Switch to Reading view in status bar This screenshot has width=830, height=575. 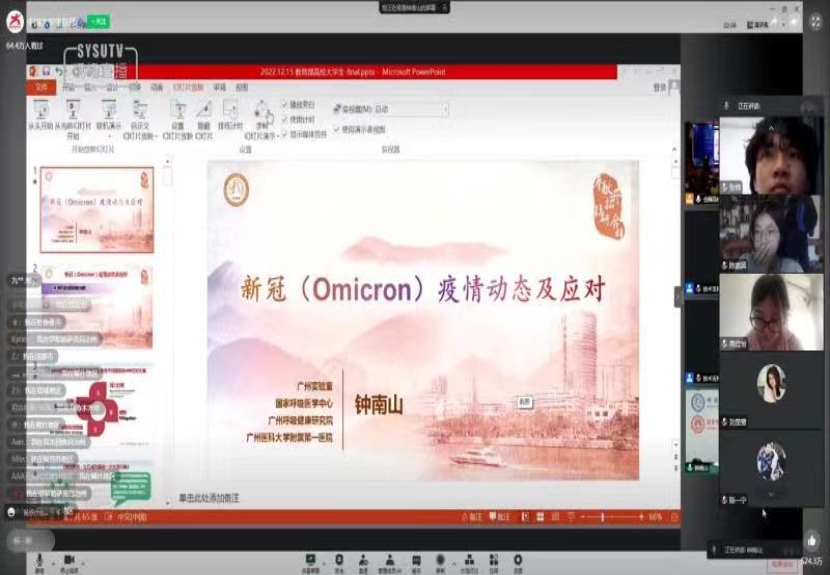pos(555,517)
